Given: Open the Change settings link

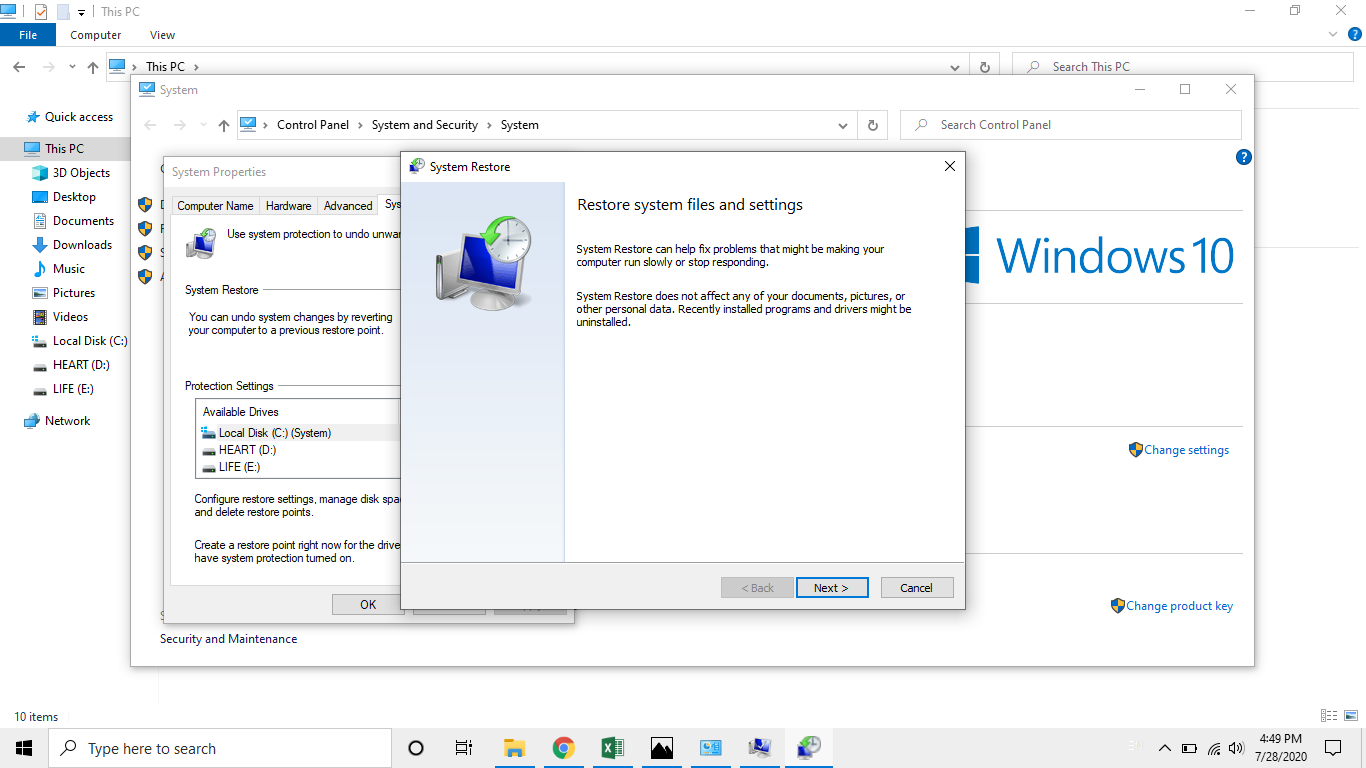Looking at the screenshot, I should [1186, 450].
